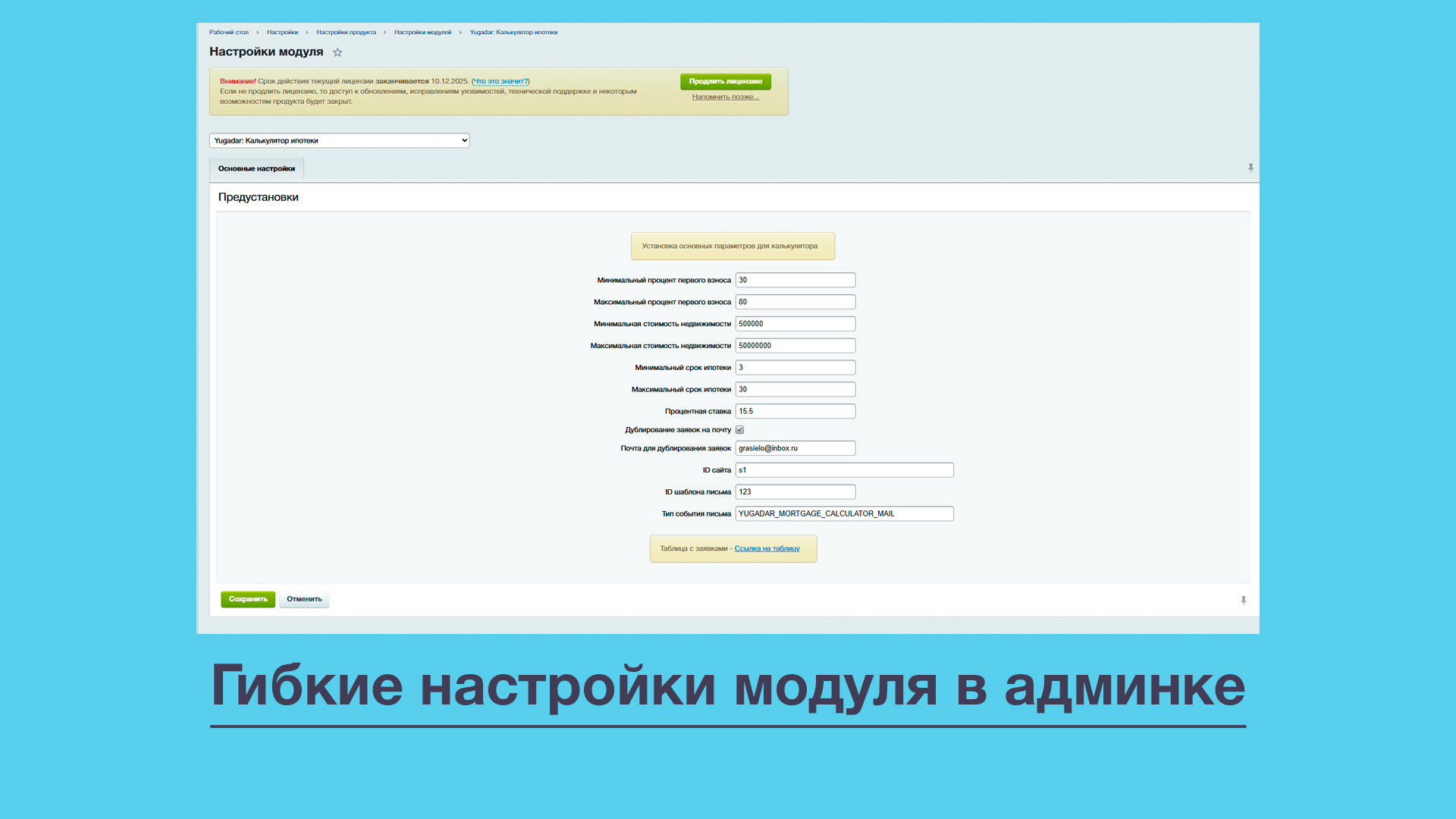
Task: Click the Тип события письма field
Action: pyautogui.click(x=844, y=513)
